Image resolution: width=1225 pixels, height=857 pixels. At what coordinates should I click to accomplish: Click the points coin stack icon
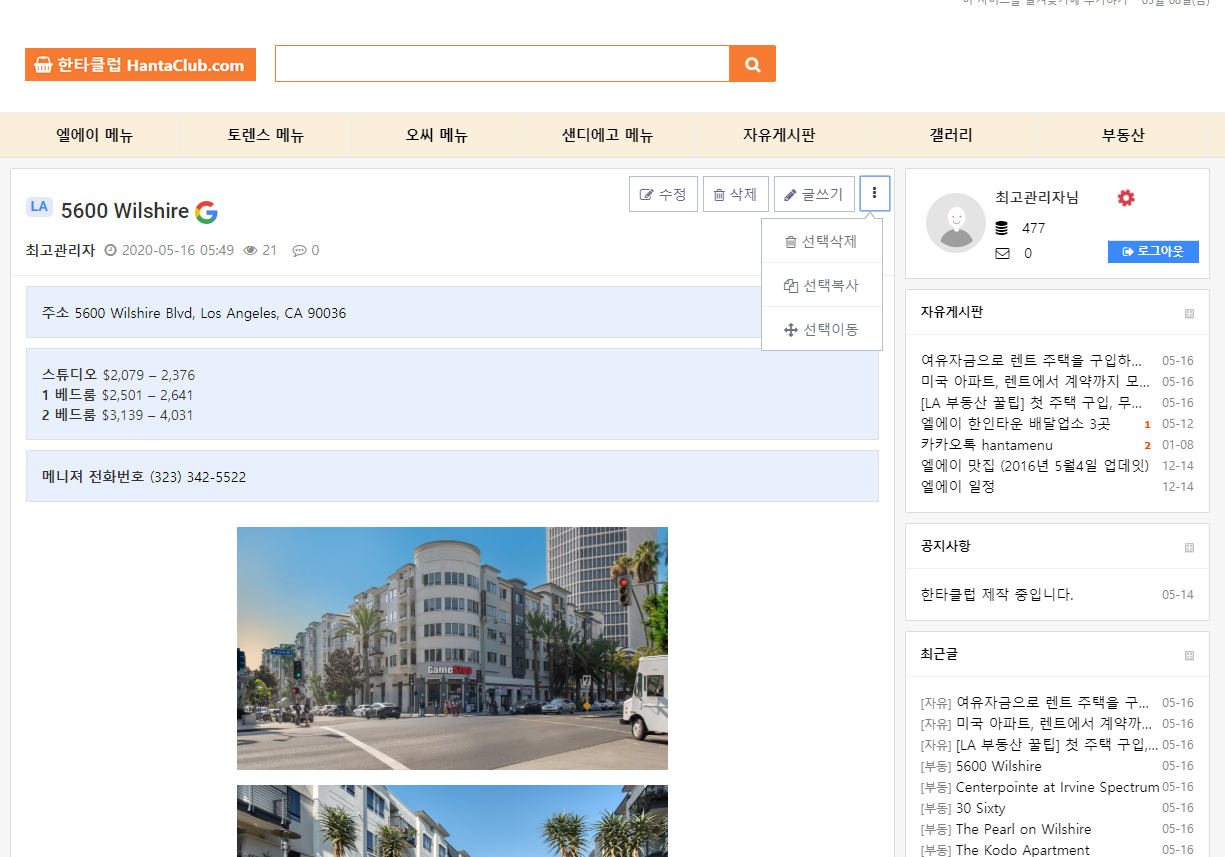pyautogui.click(x=1002, y=228)
